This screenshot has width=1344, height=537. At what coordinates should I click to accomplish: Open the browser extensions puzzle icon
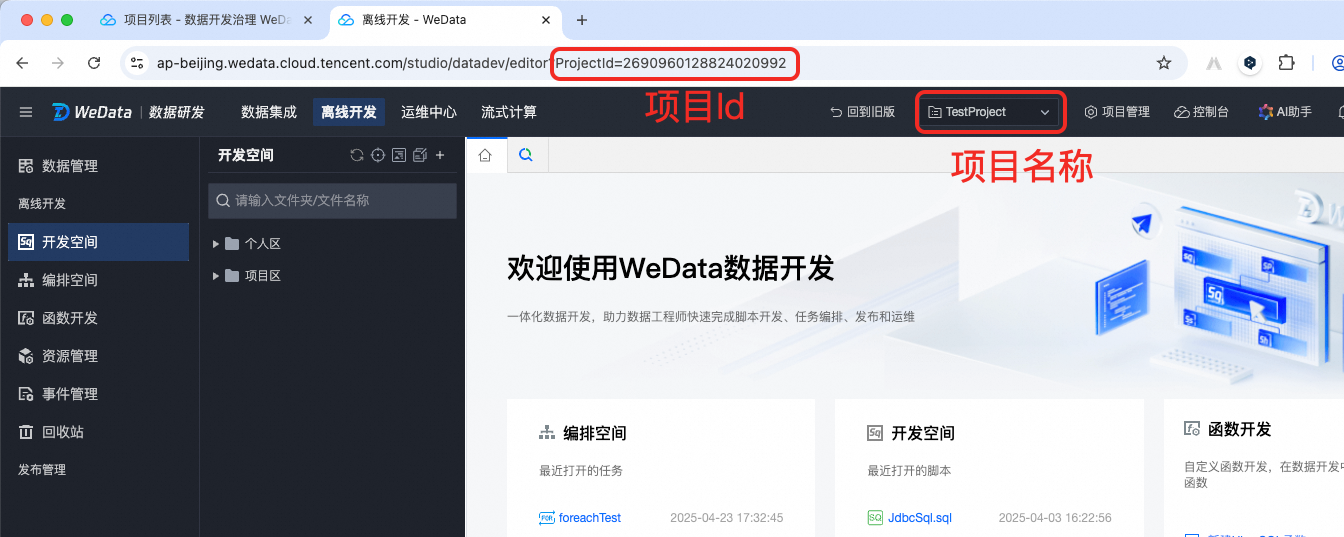point(1286,63)
